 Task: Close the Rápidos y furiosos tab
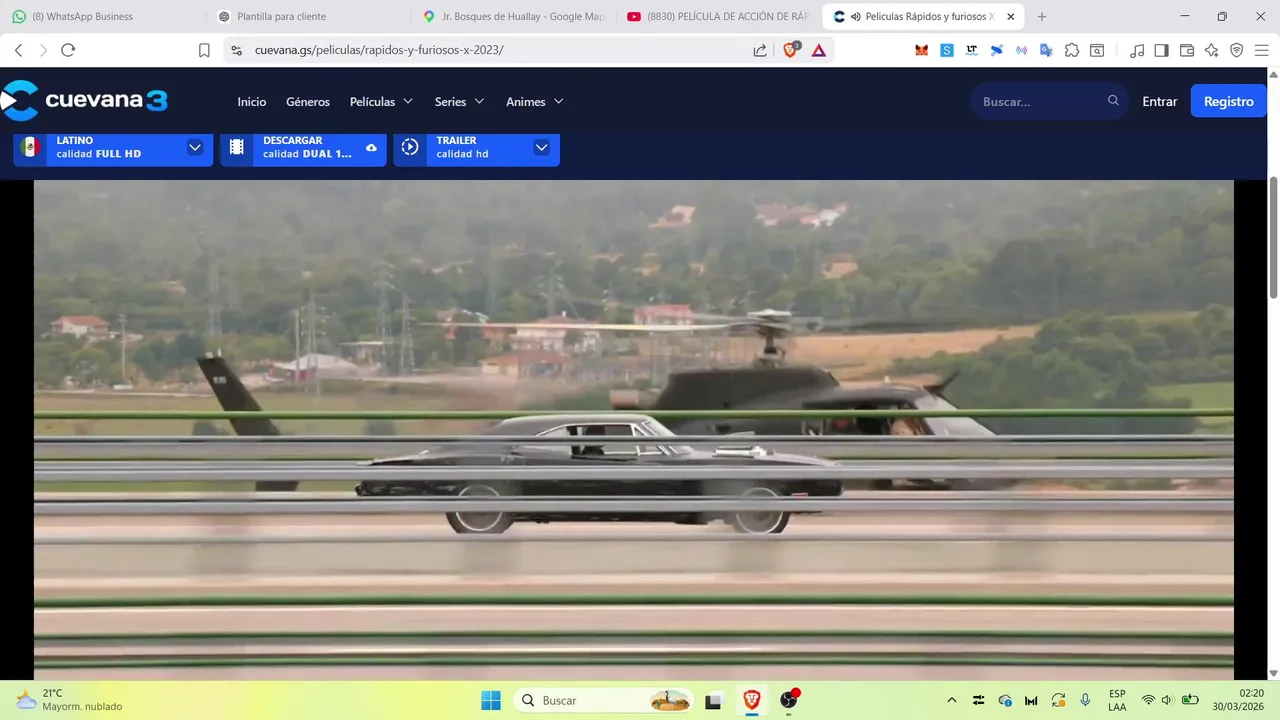(x=1010, y=17)
